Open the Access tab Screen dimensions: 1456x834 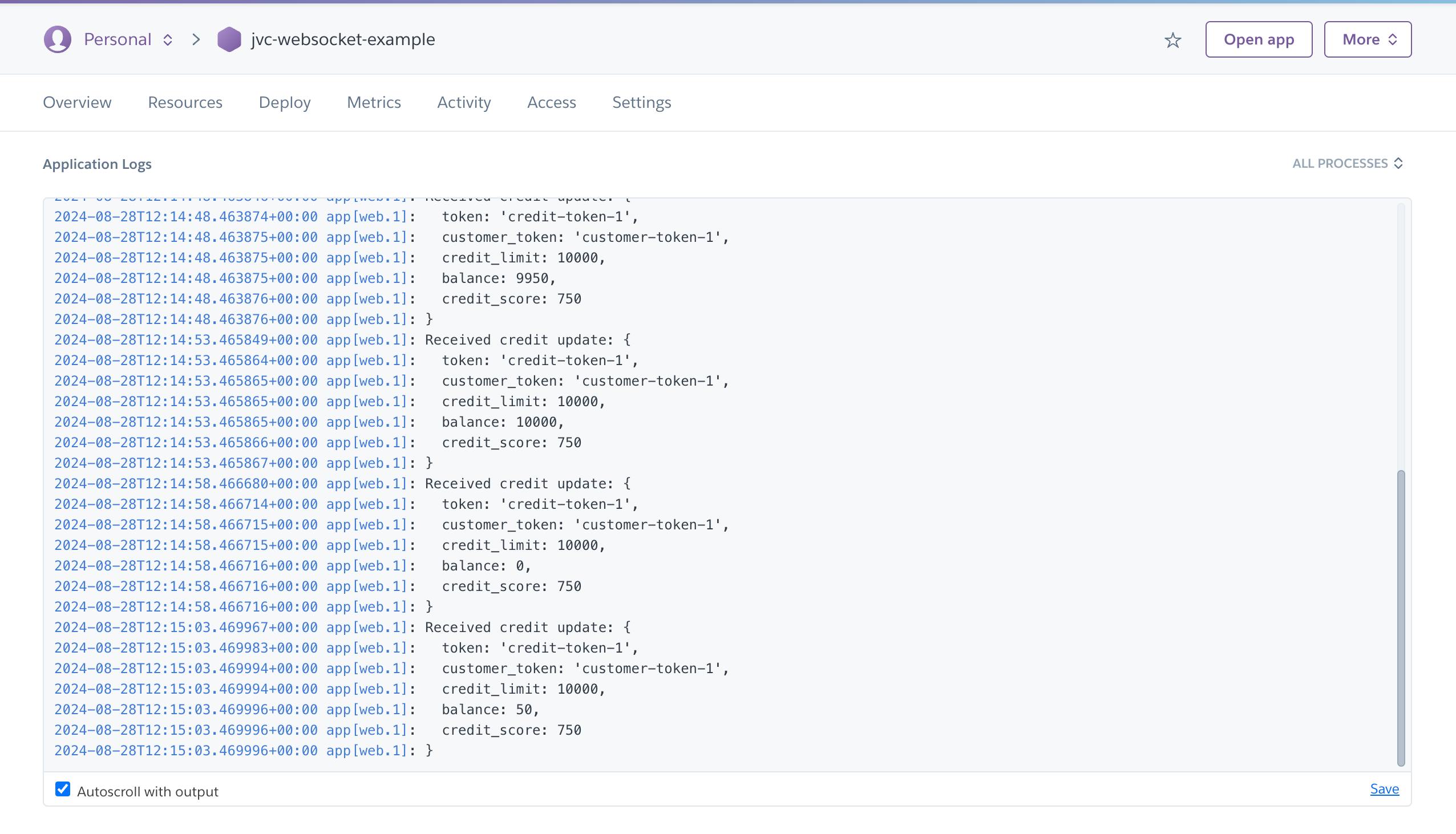pyautogui.click(x=552, y=103)
